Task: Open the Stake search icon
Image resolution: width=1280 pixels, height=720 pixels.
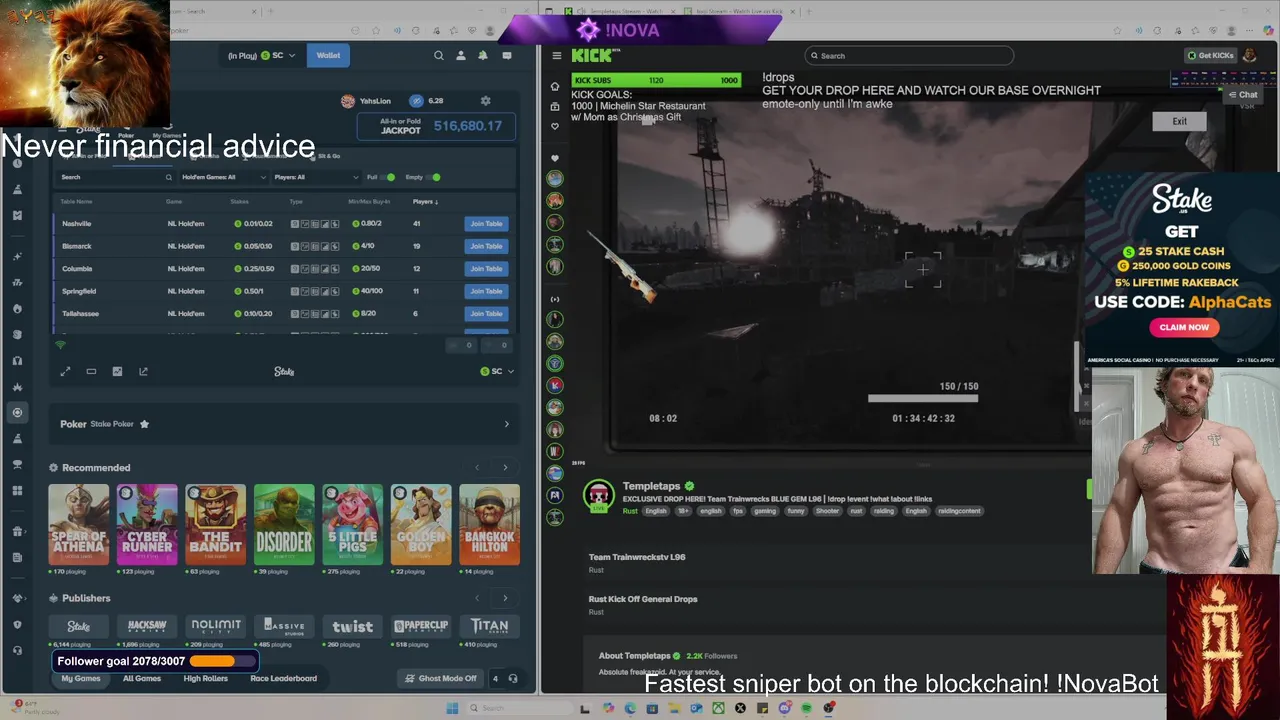Action: pos(438,56)
